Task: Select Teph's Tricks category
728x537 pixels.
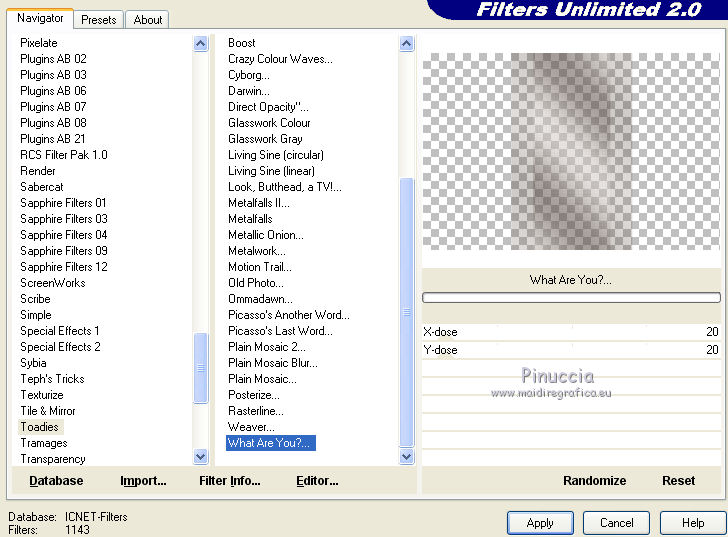Action: 52,379
